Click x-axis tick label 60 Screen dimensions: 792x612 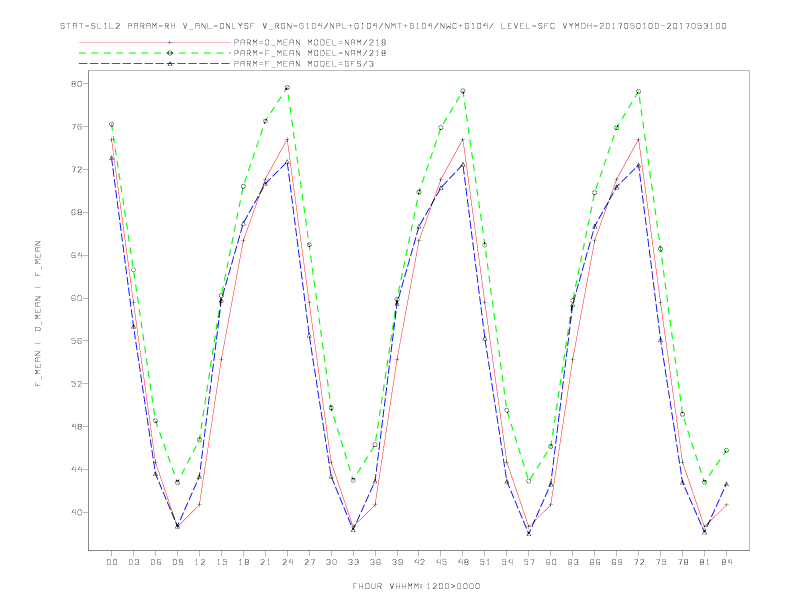pyautogui.click(x=551, y=562)
